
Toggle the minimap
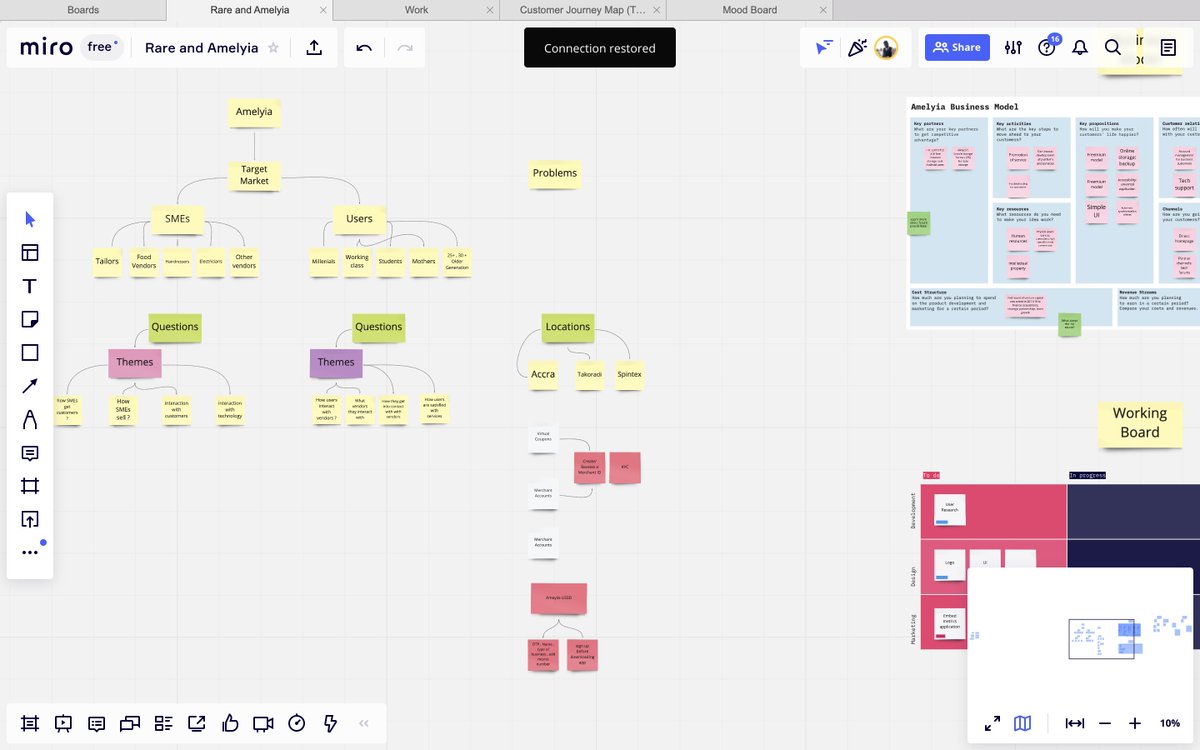[1023, 723]
